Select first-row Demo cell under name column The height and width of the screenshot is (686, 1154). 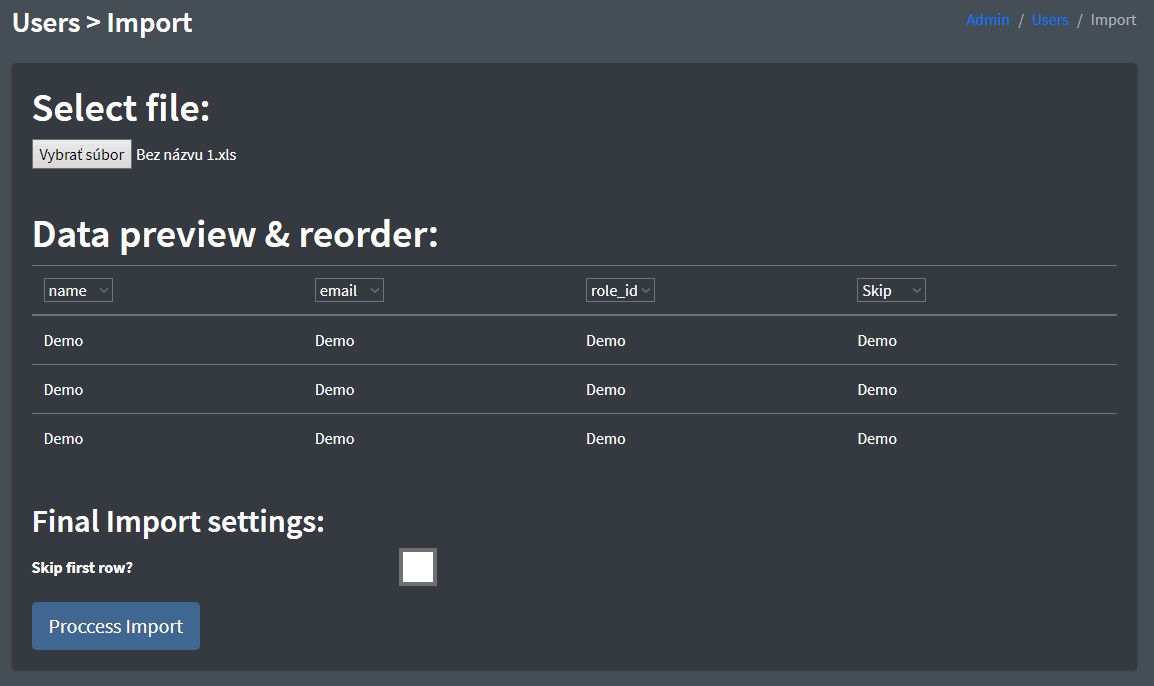[64, 341]
